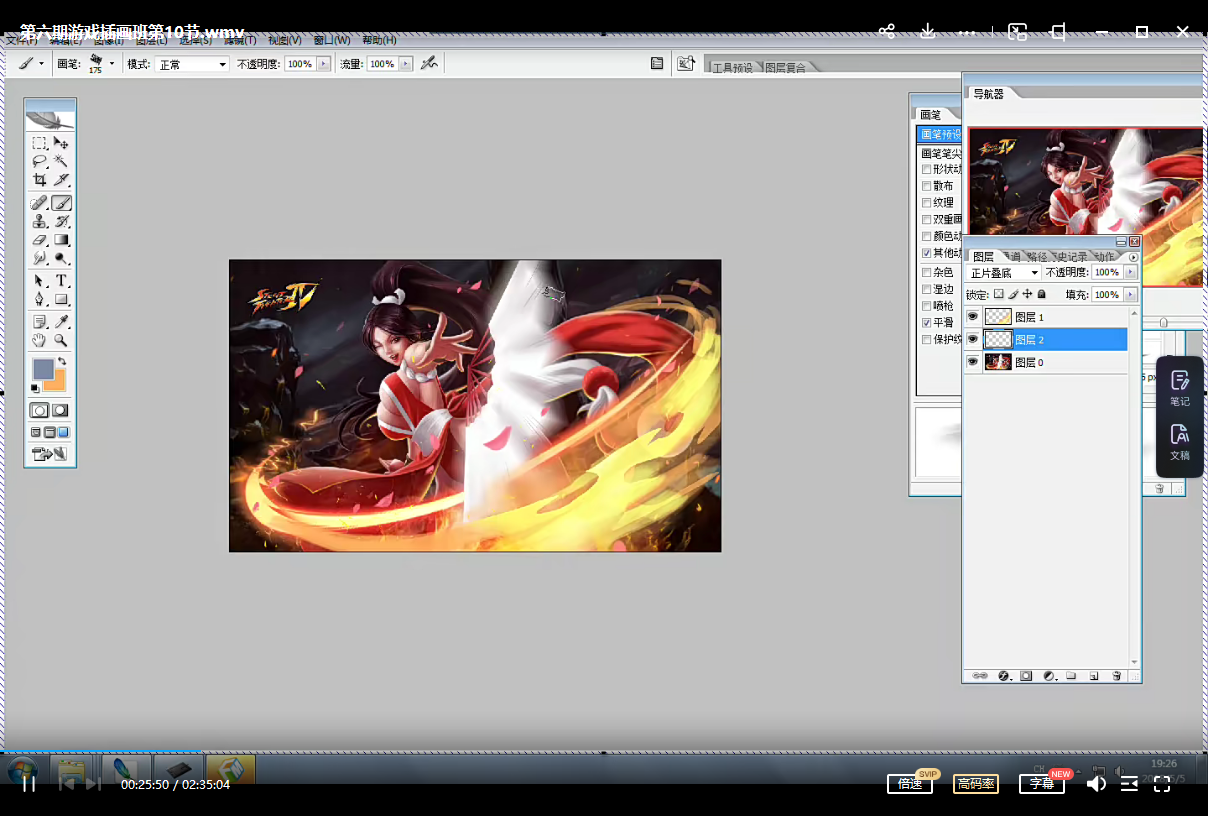Select the Notes tool
Image resolution: width=1208 pixels, height=816 pixels.
[39, 322]
